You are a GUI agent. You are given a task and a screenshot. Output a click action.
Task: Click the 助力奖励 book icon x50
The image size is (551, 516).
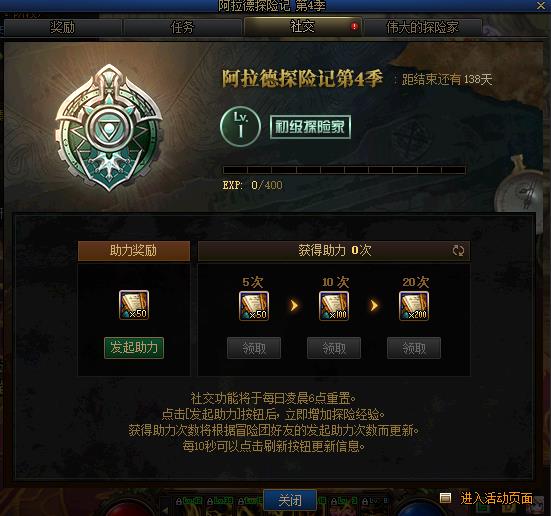pyautogui.click(x=134, y=305)
